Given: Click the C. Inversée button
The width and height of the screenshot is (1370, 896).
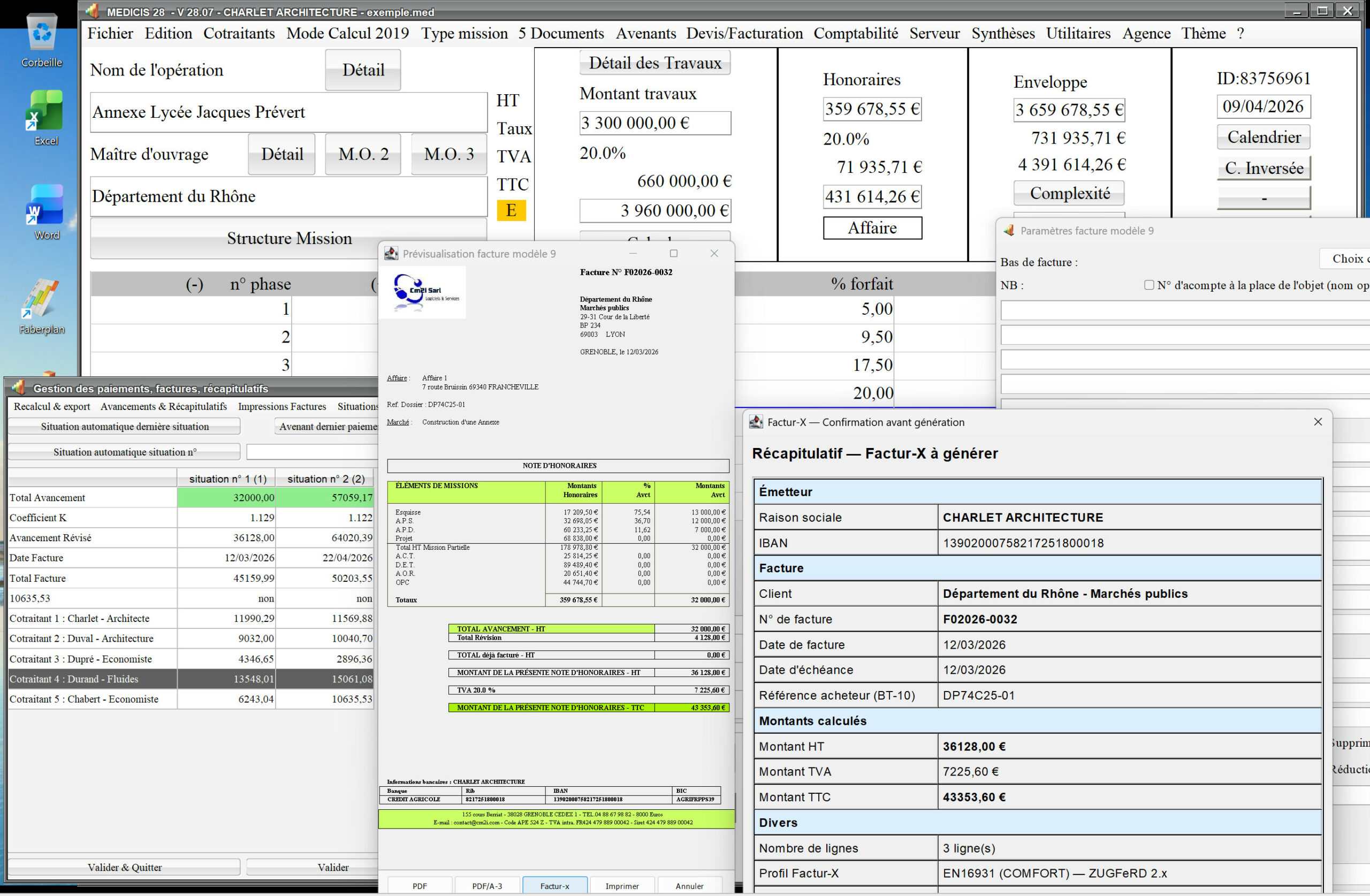Looking at the screenshot, I should coord(1264,168).
